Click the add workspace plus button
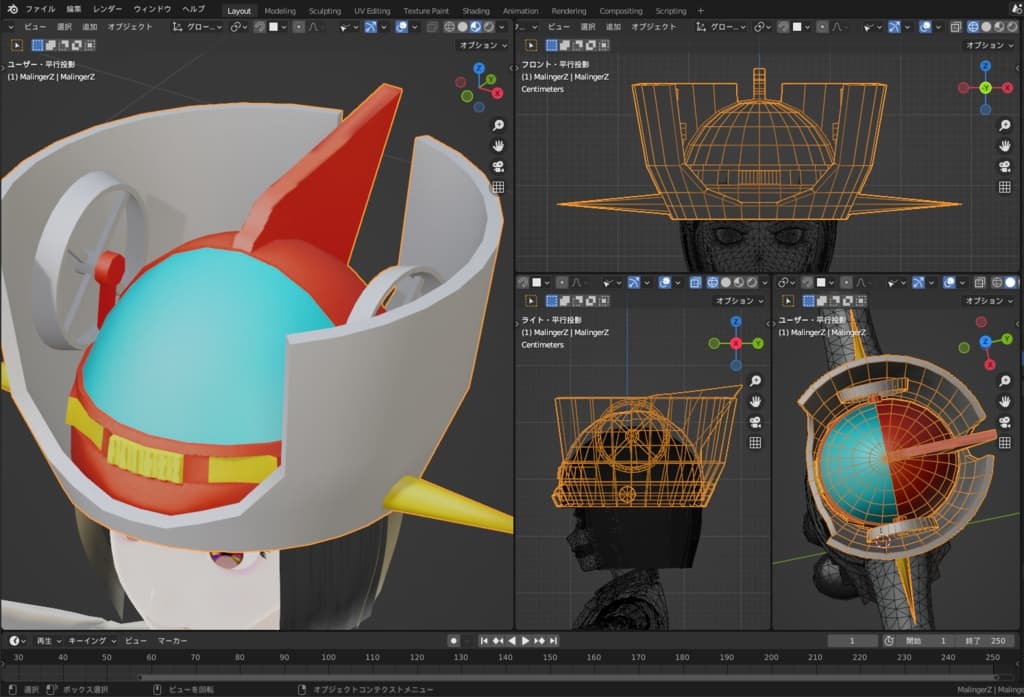The height and width of the screenshot is (697, 1024). tap(700, 11)
